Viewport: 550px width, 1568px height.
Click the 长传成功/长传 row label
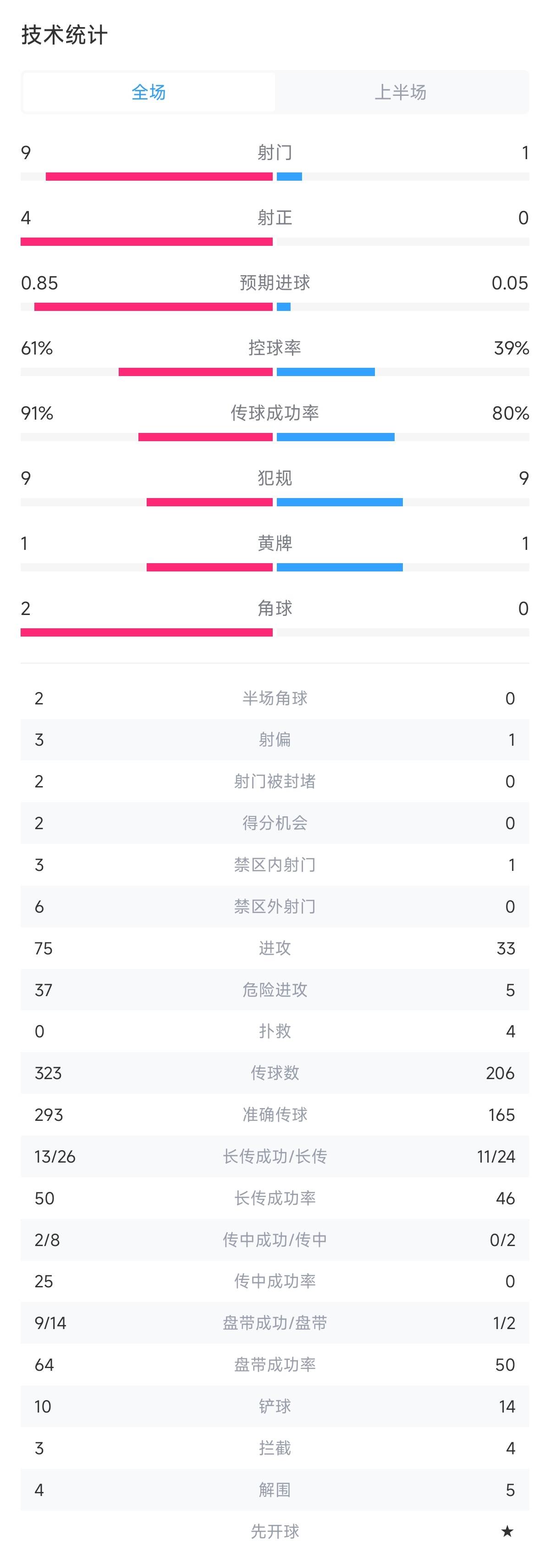point(275,1157)
